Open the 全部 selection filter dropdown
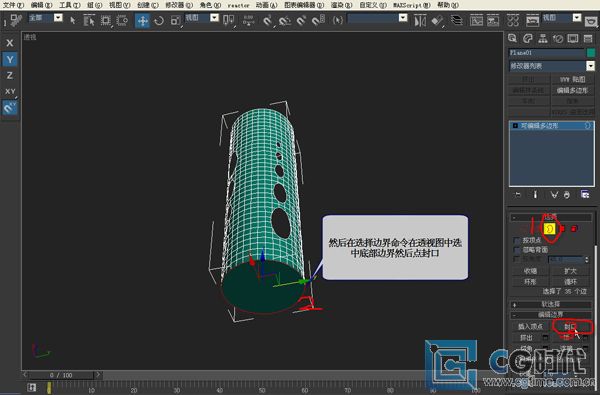The width and height of the screenshot is (600, 395). 46,18
